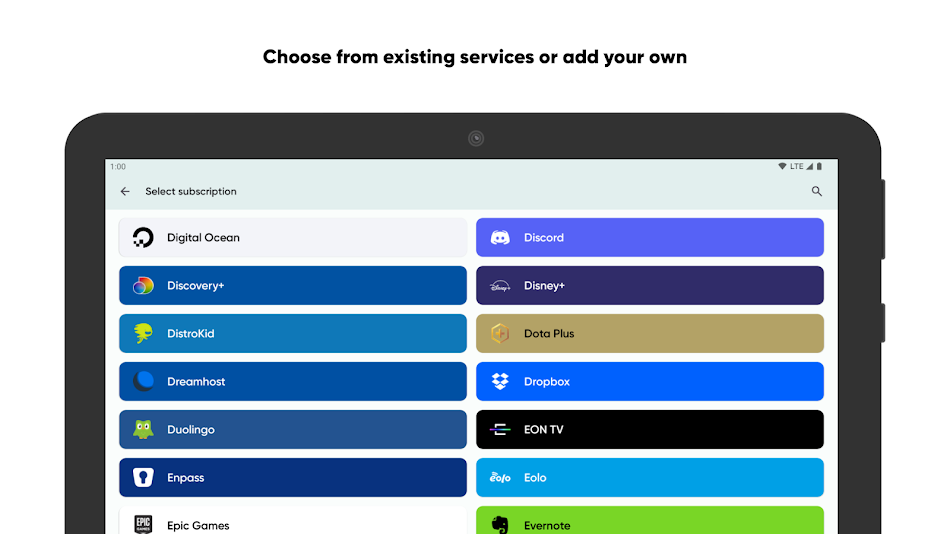Choose the Discord subscription label
Viewport: 950px width, 534px height.
coord(544,238)
